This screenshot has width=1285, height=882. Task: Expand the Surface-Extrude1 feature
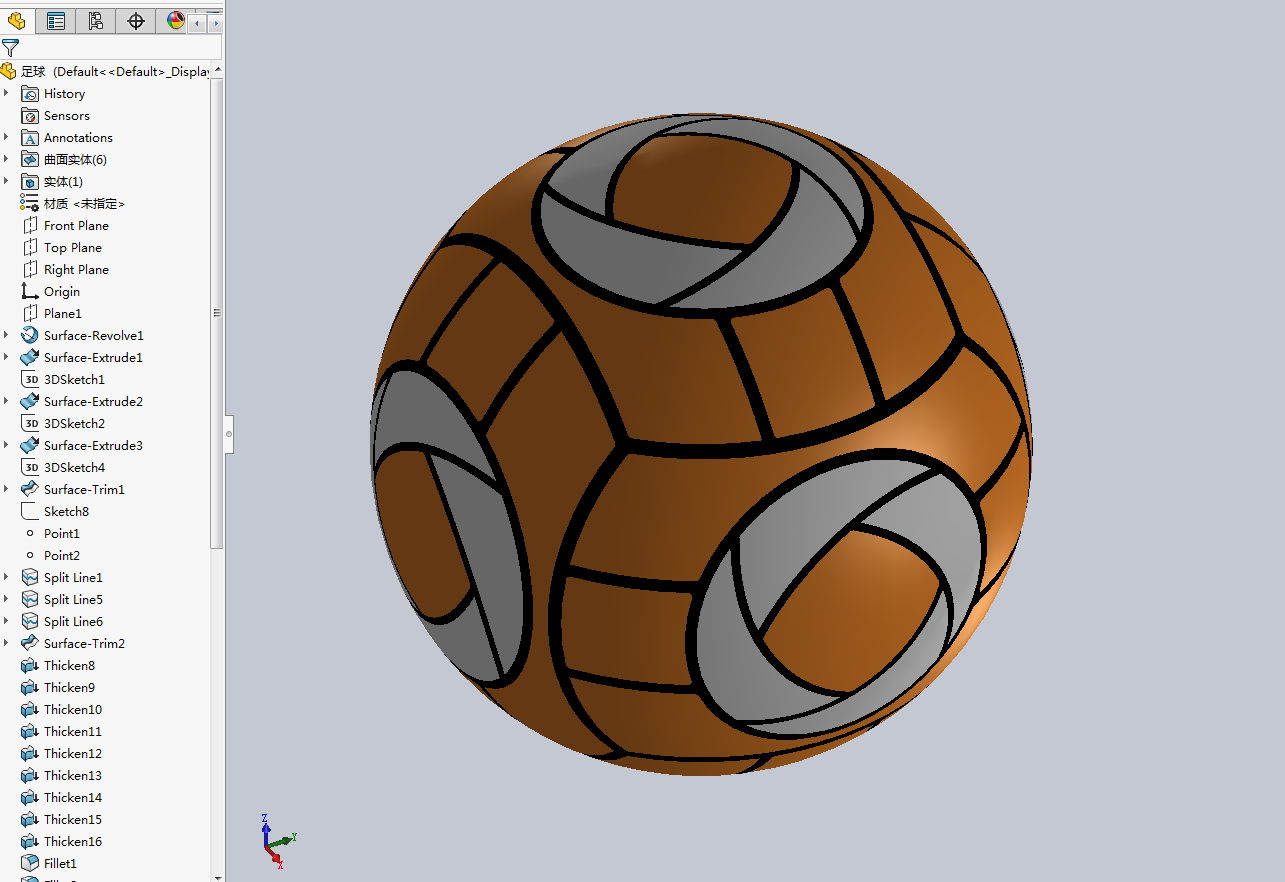[x=6, y=357]
